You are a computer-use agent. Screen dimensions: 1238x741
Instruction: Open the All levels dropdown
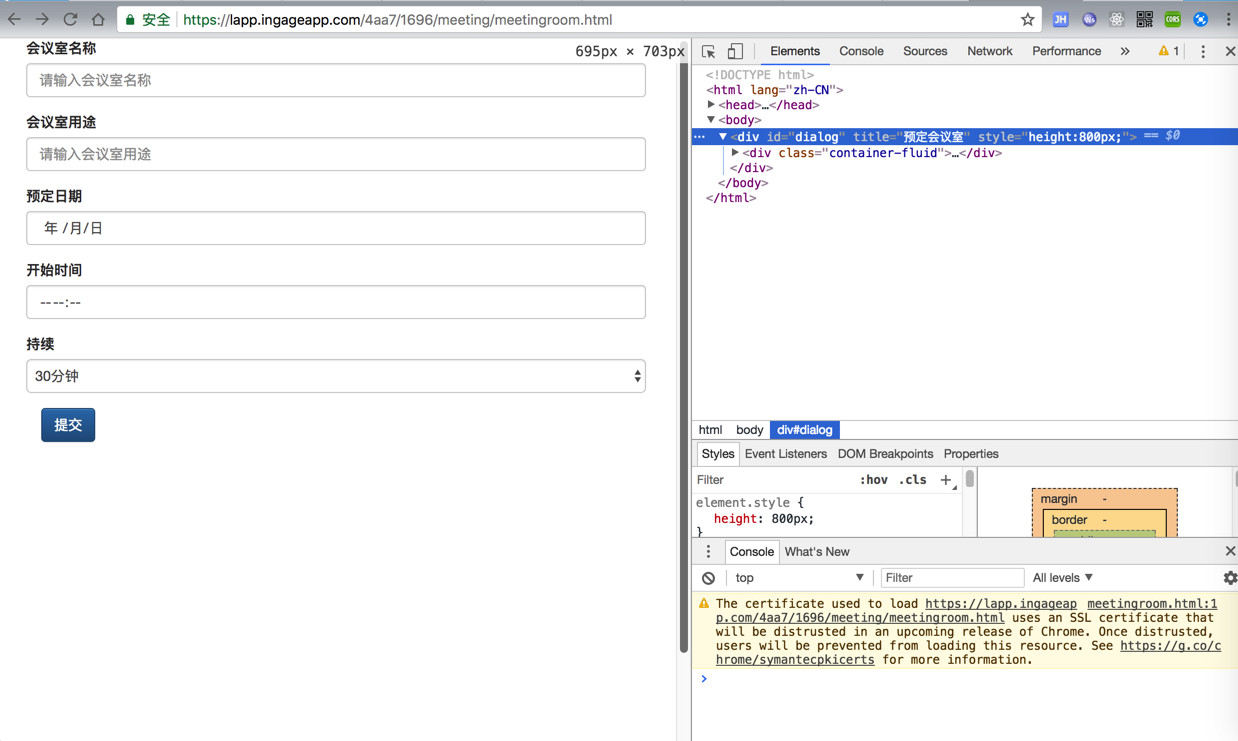(x=1063, y=578)
